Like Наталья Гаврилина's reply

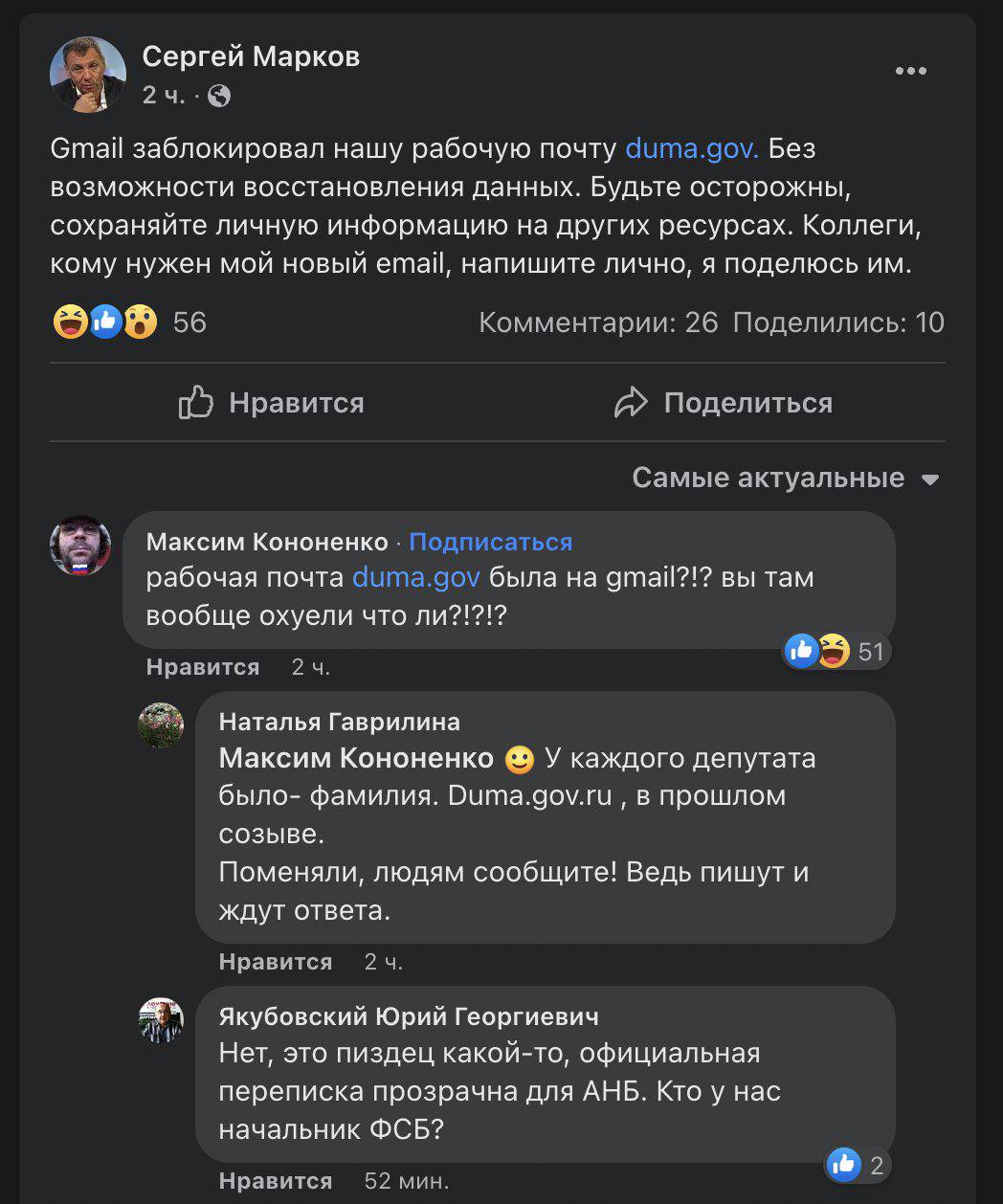[x=276, y=962]
